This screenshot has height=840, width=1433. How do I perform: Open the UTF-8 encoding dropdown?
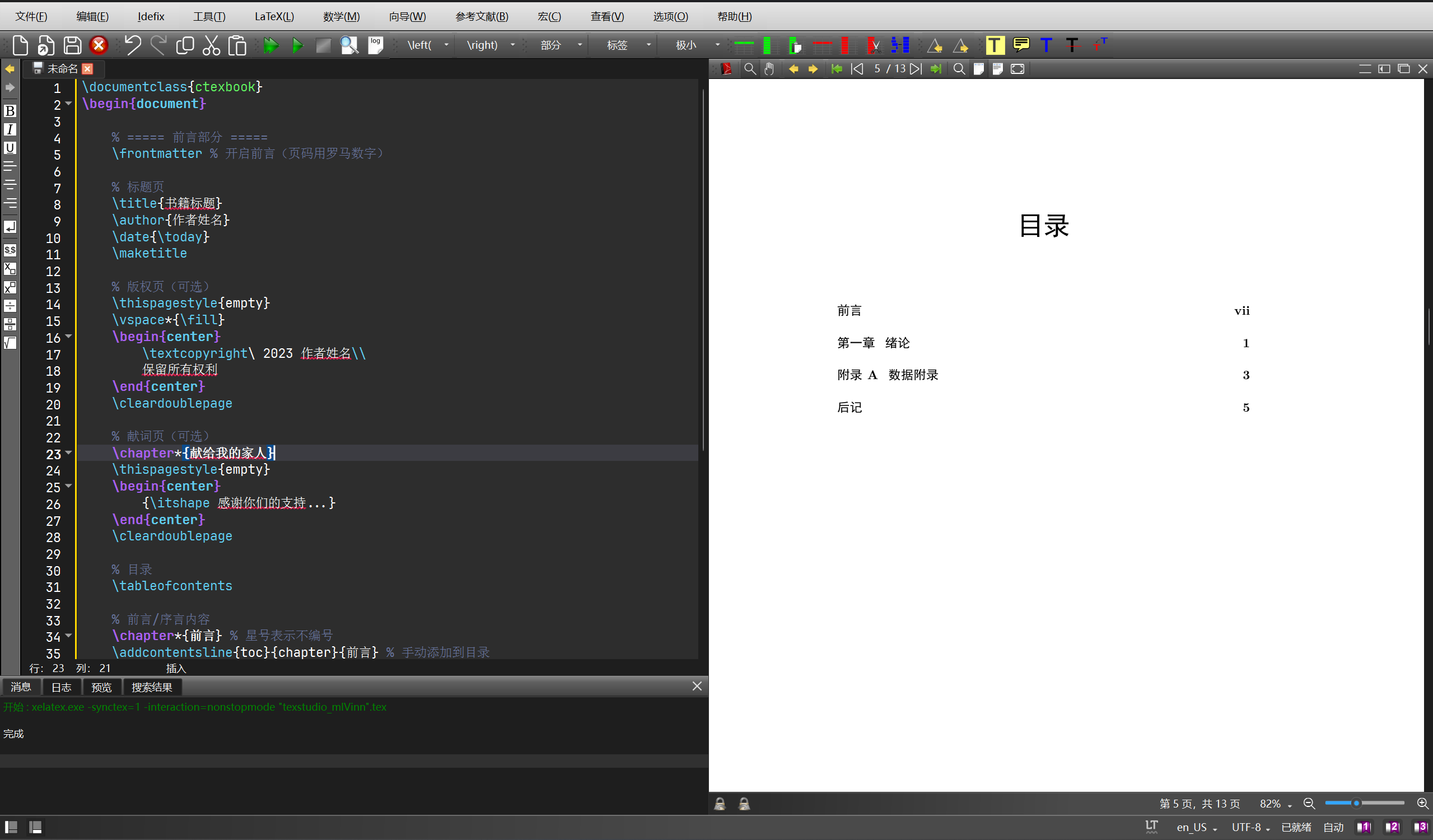point(1250,828)
